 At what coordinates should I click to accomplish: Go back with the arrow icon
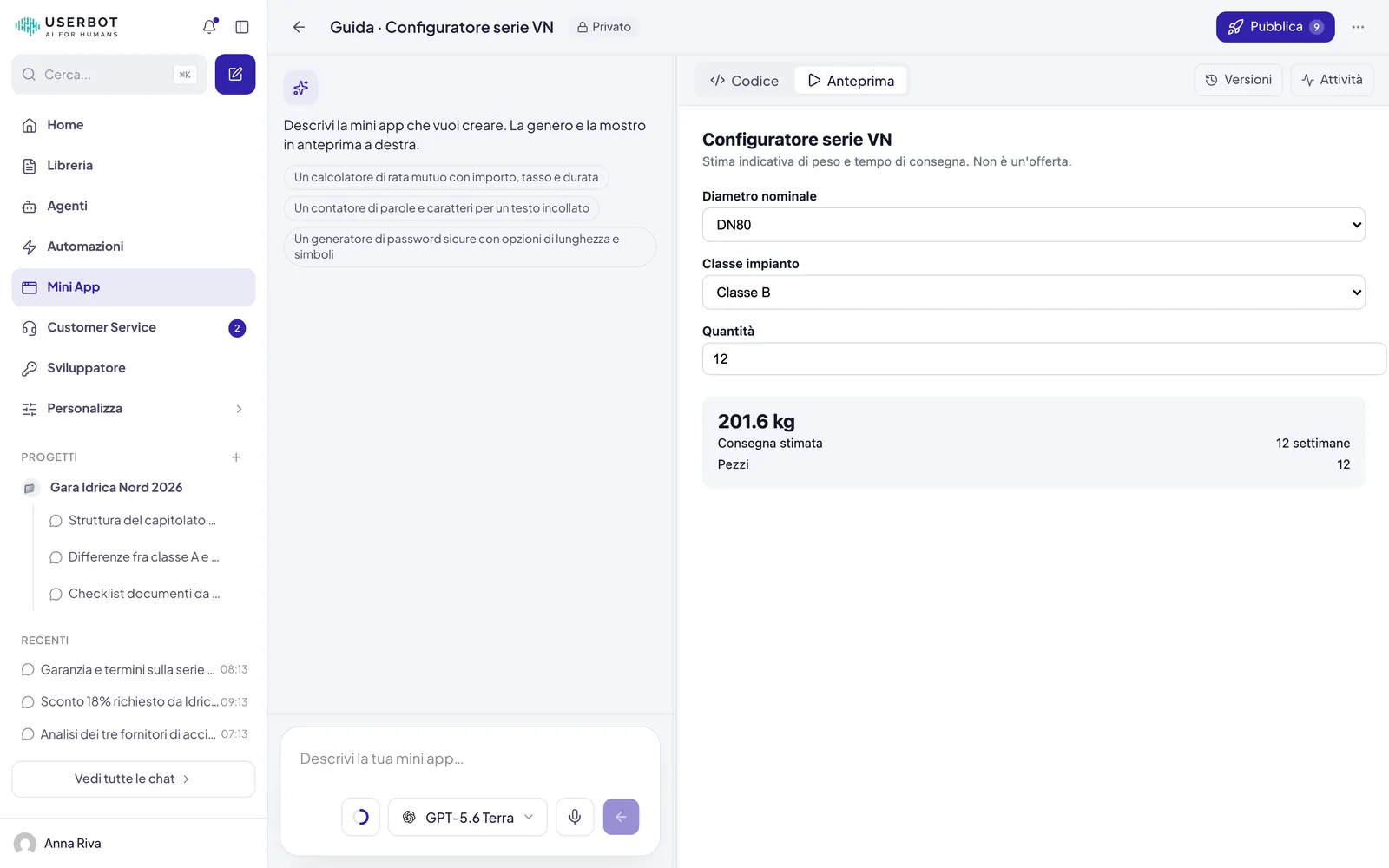coord(299,27)
